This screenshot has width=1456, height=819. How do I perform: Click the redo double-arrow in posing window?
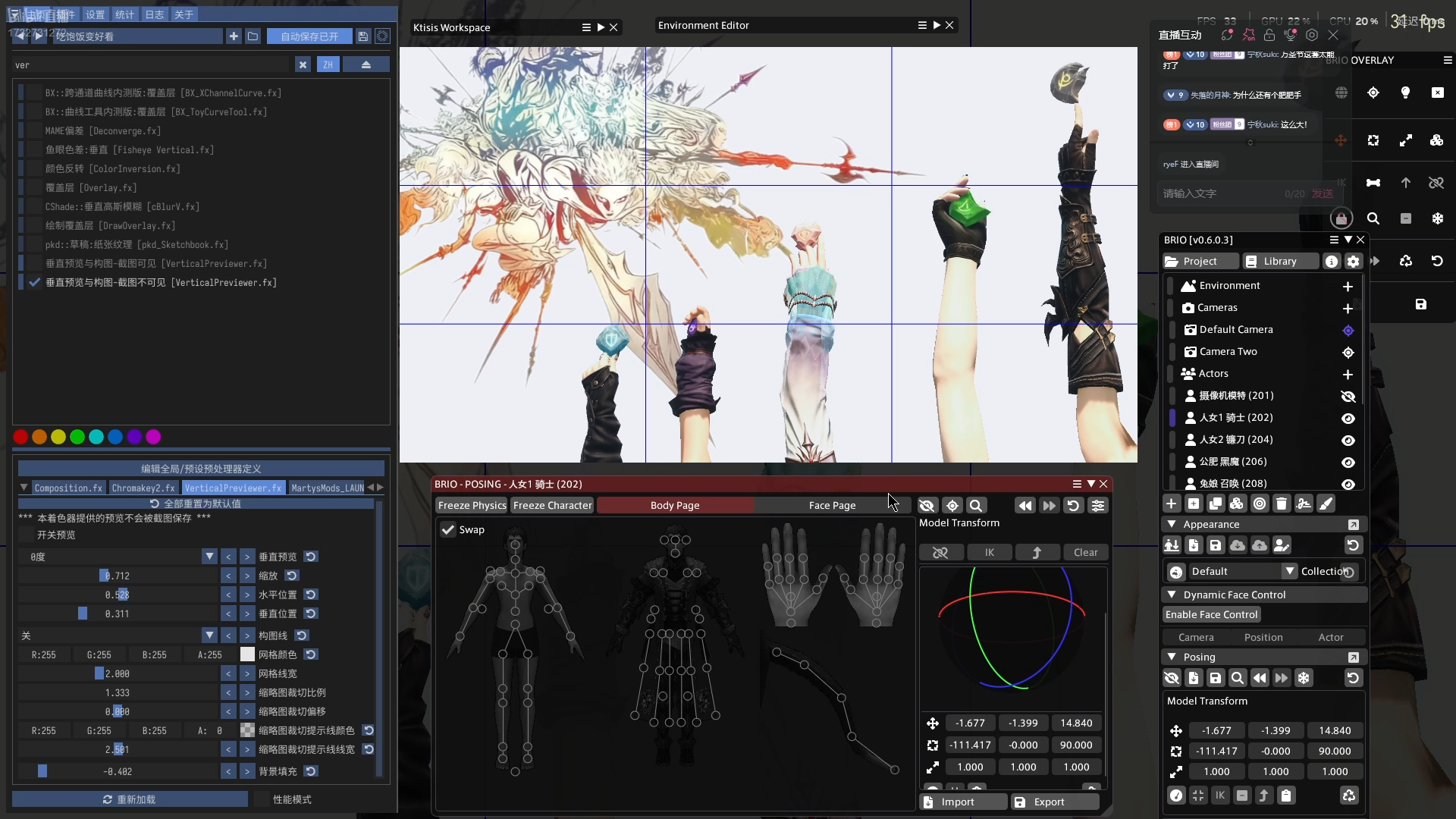click(x=1049, y=505)
